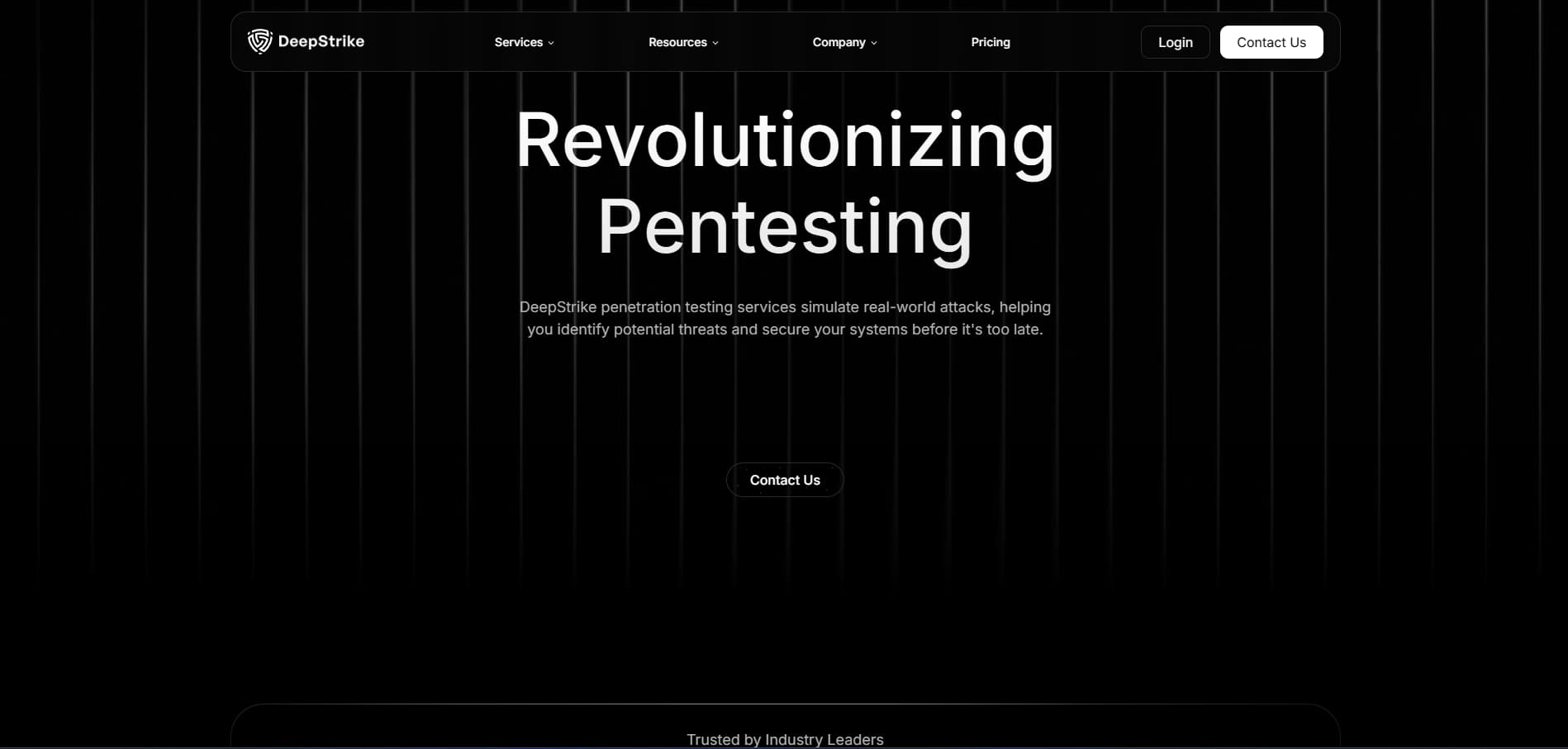Click the Contact Us button below the hero text

(785, 480)
